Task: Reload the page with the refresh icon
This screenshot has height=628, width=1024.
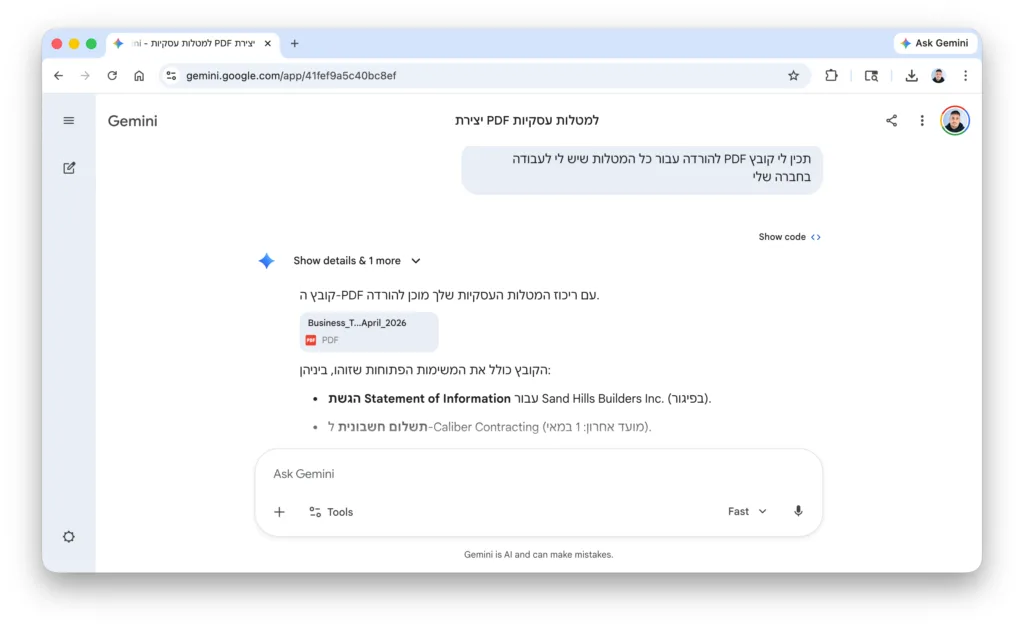Action: 112,76
